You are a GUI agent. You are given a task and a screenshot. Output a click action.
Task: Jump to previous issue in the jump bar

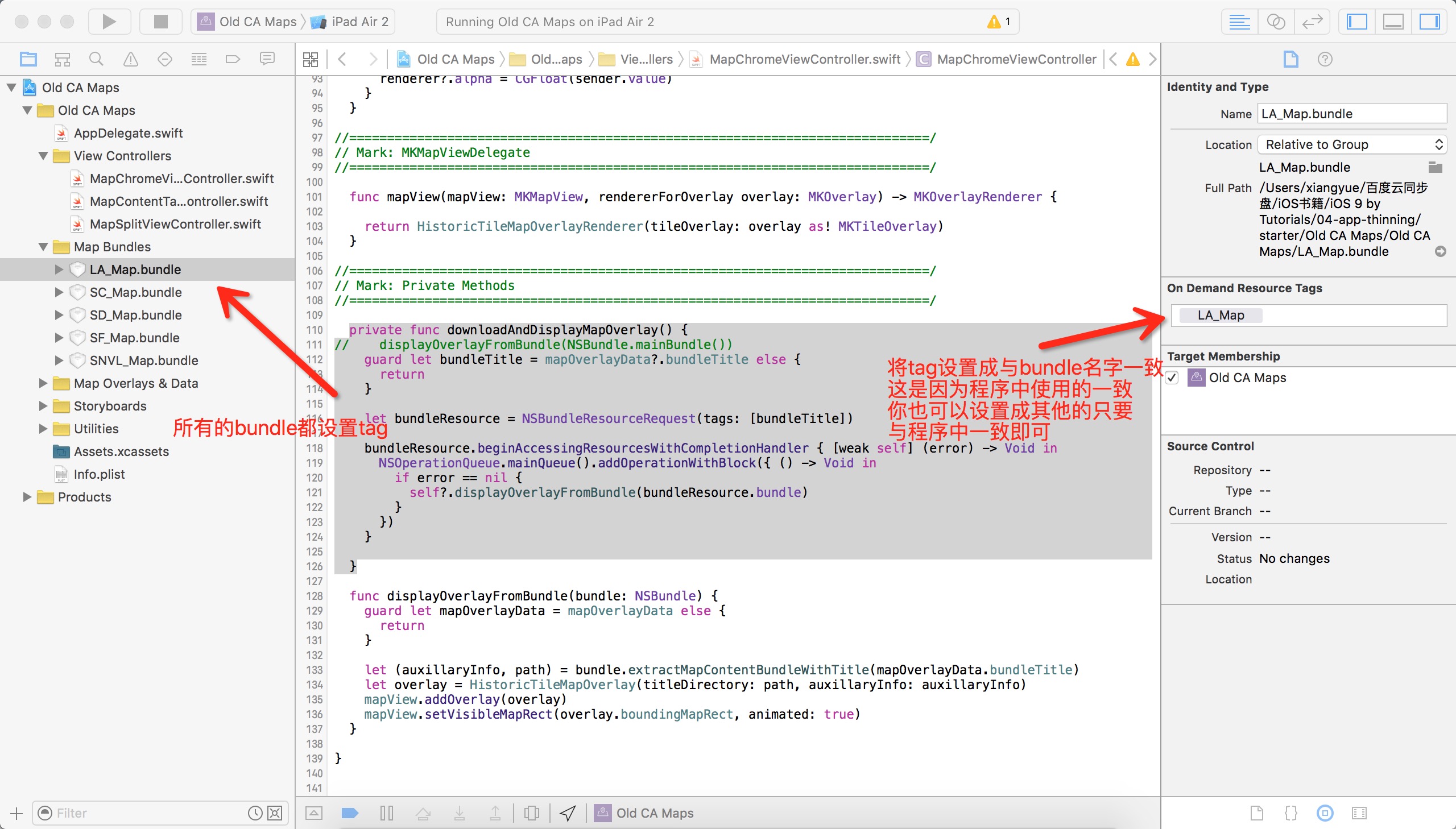click(1113, 59)
